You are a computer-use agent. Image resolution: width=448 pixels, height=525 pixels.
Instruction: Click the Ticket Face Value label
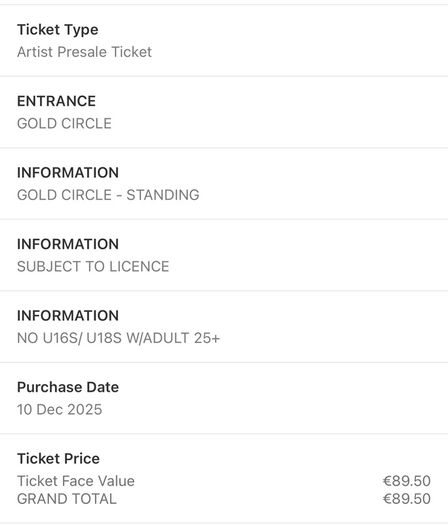tap(76, 481)
